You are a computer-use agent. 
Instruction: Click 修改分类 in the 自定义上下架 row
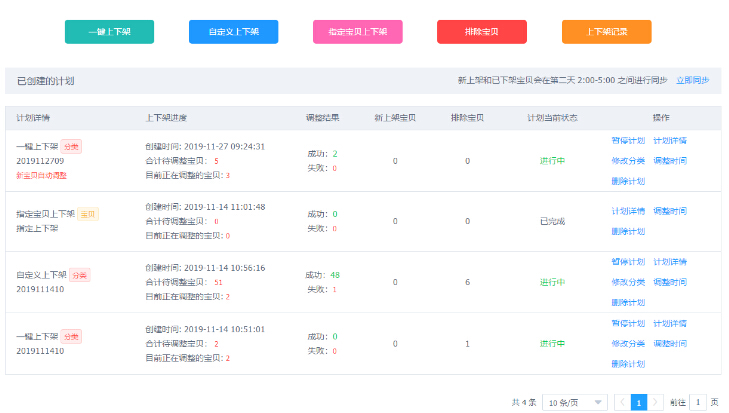coord(627,282)
